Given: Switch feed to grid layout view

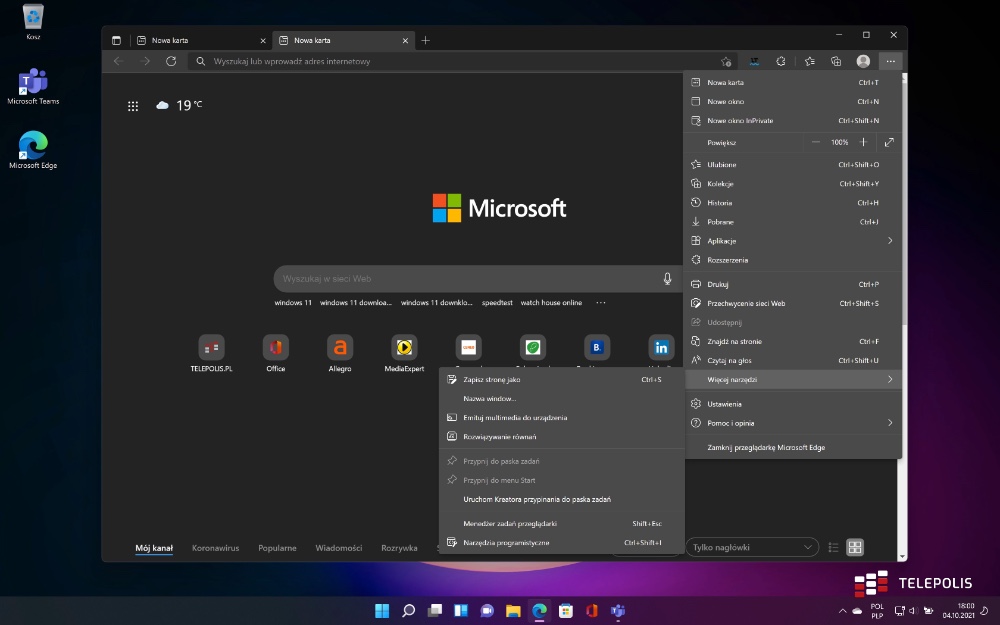Looking at the screenshot, I should [855, 547].
